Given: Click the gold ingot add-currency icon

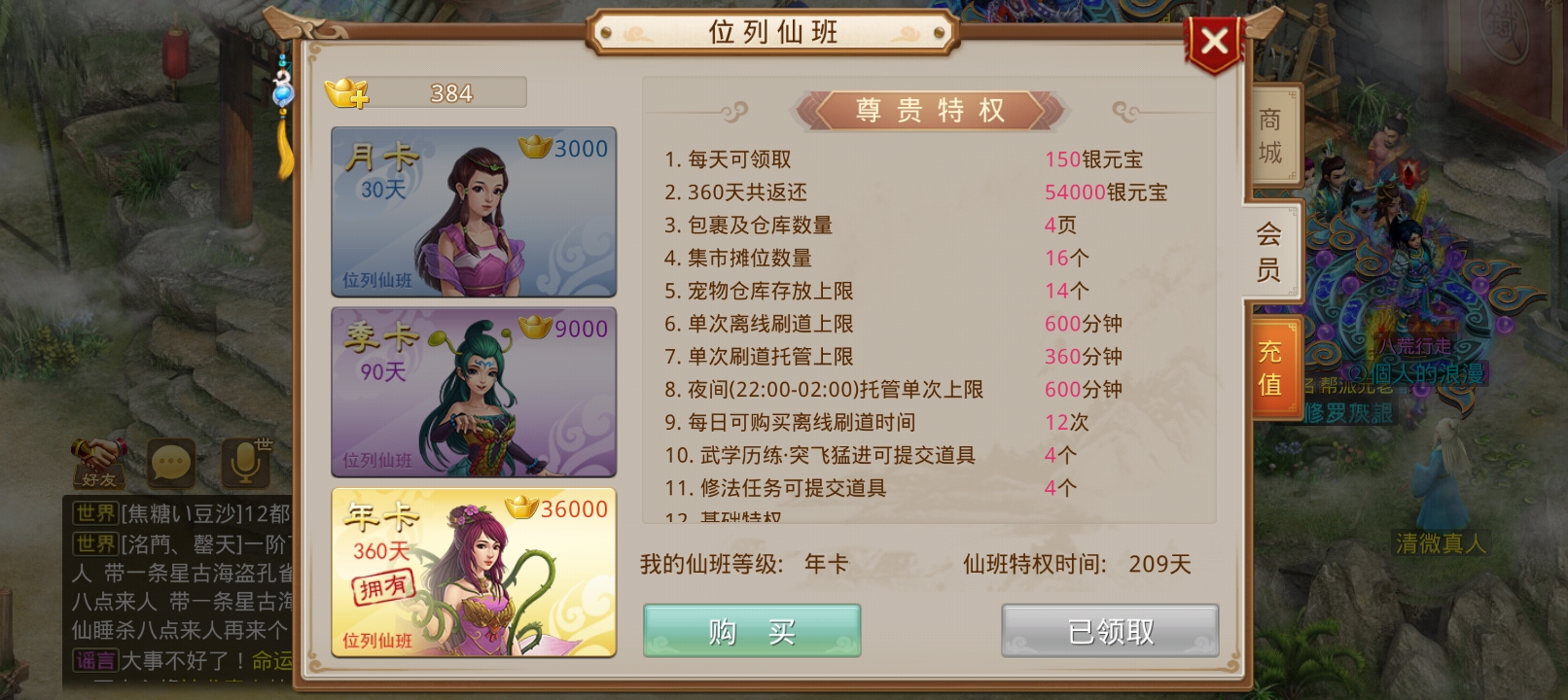Looking at the screenshot, I should point(346,93).
